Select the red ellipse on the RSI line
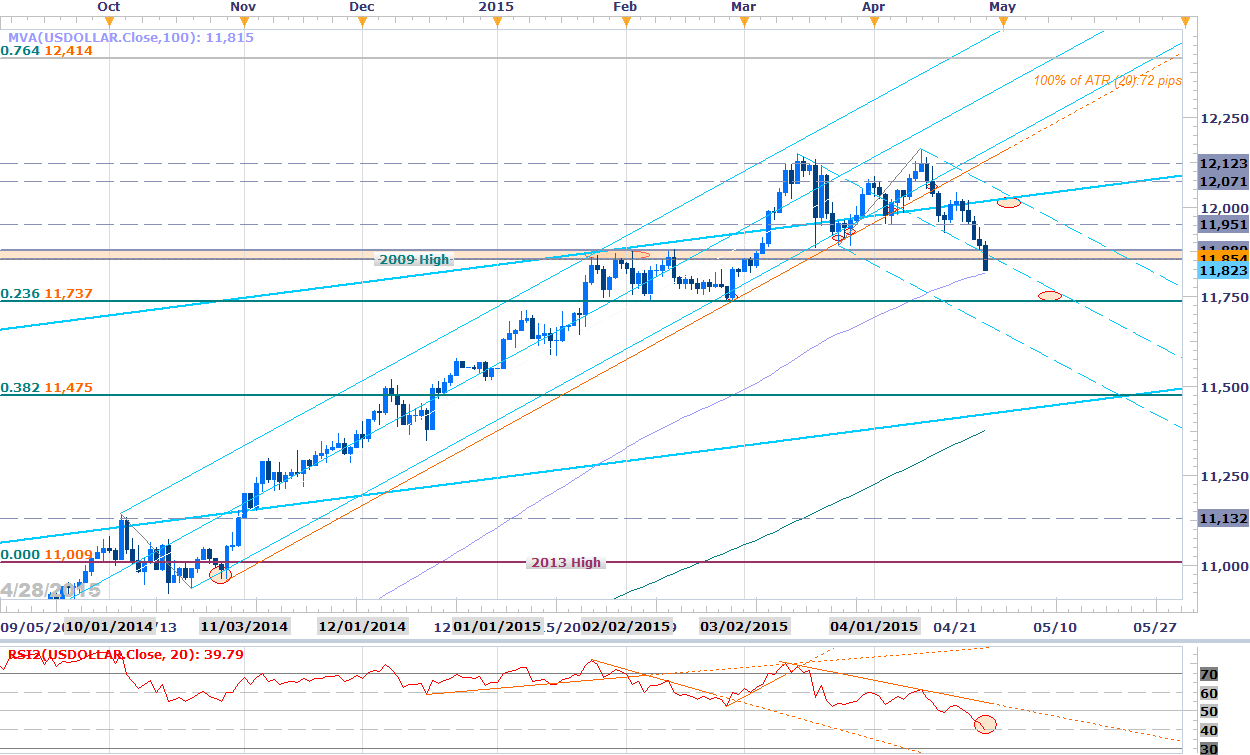This screenshot has width=1250, height=755. (x=984, y=722)
